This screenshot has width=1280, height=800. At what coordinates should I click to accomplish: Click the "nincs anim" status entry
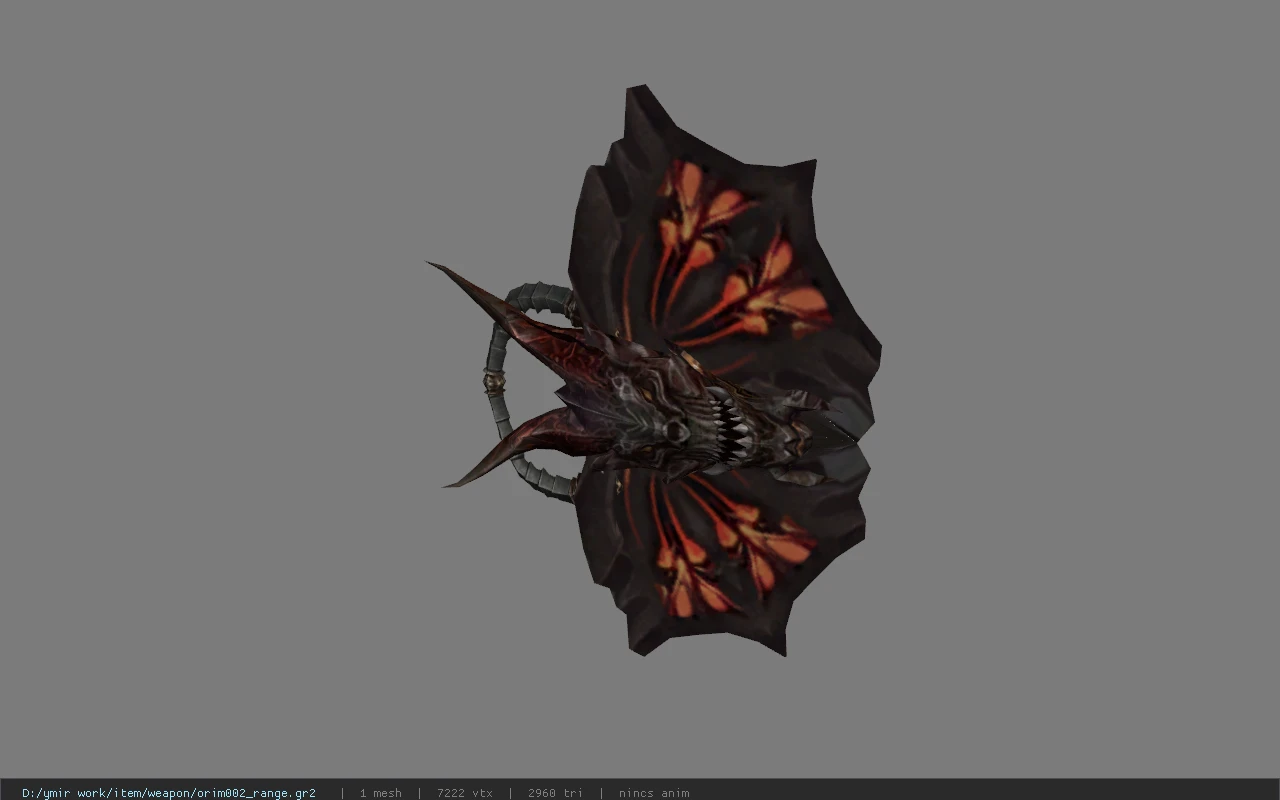click(x=654, y=793)
